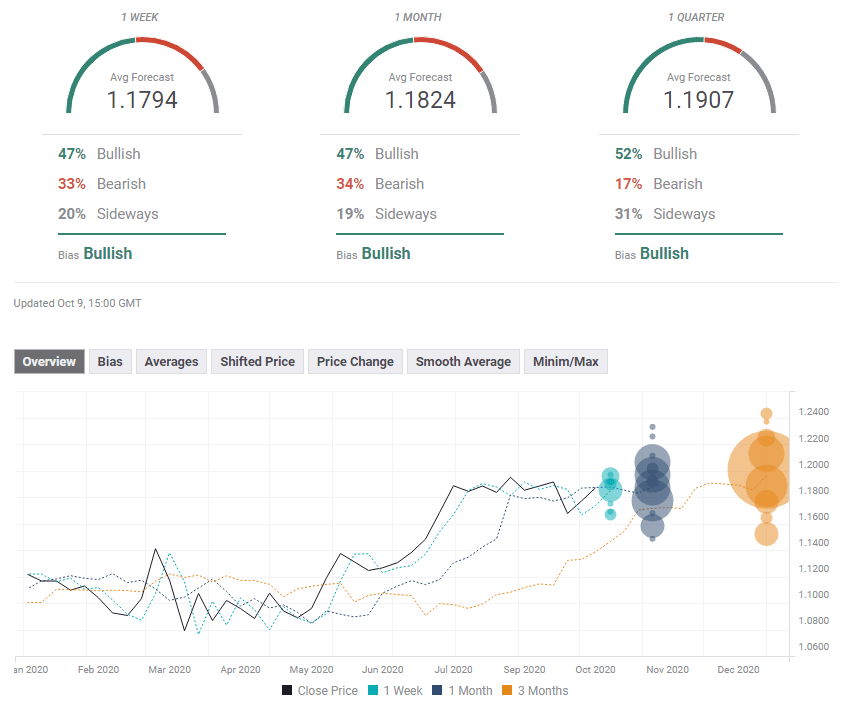This screenshot has width=851, height=703.
Task: Open the Bias chart tab
Action: (x=110, y=362)
